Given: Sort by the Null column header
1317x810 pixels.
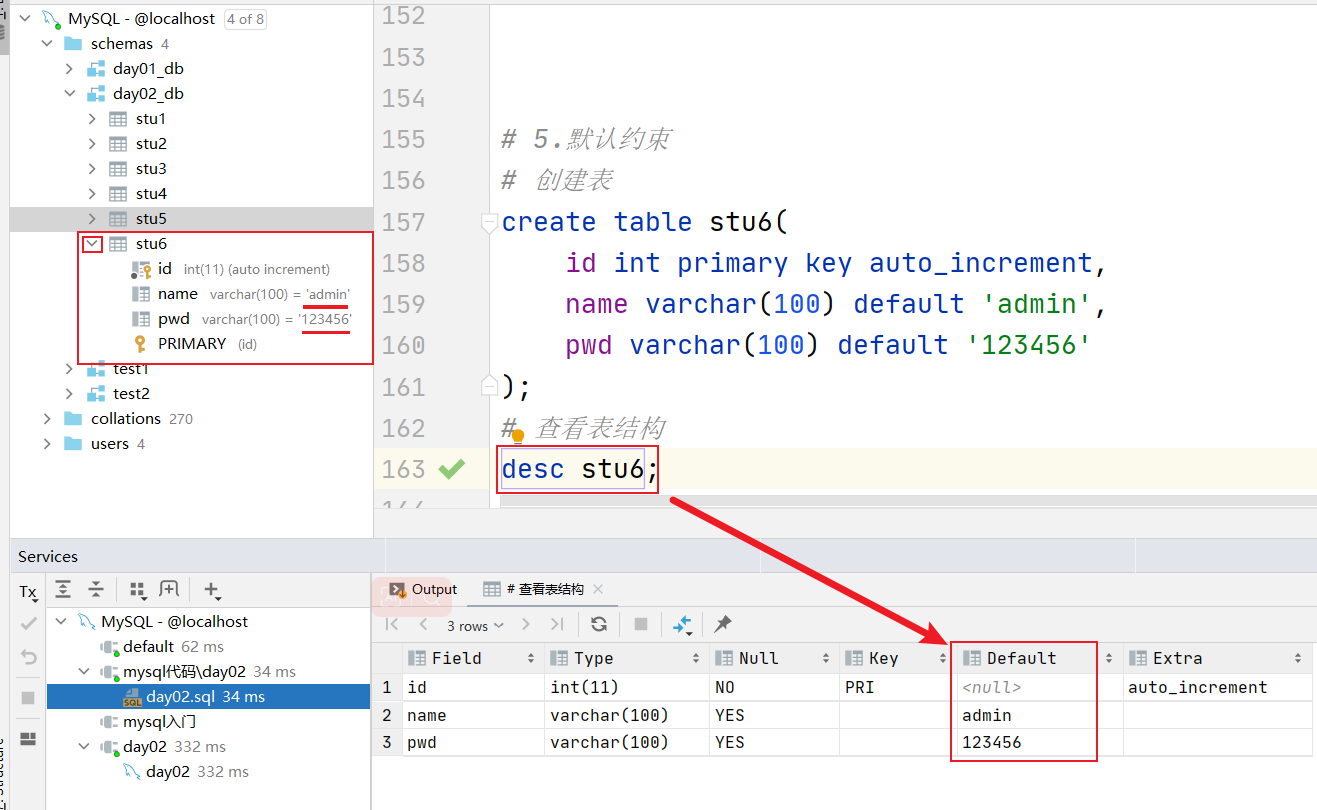Looking at the screenshot, I should [773, 658].
